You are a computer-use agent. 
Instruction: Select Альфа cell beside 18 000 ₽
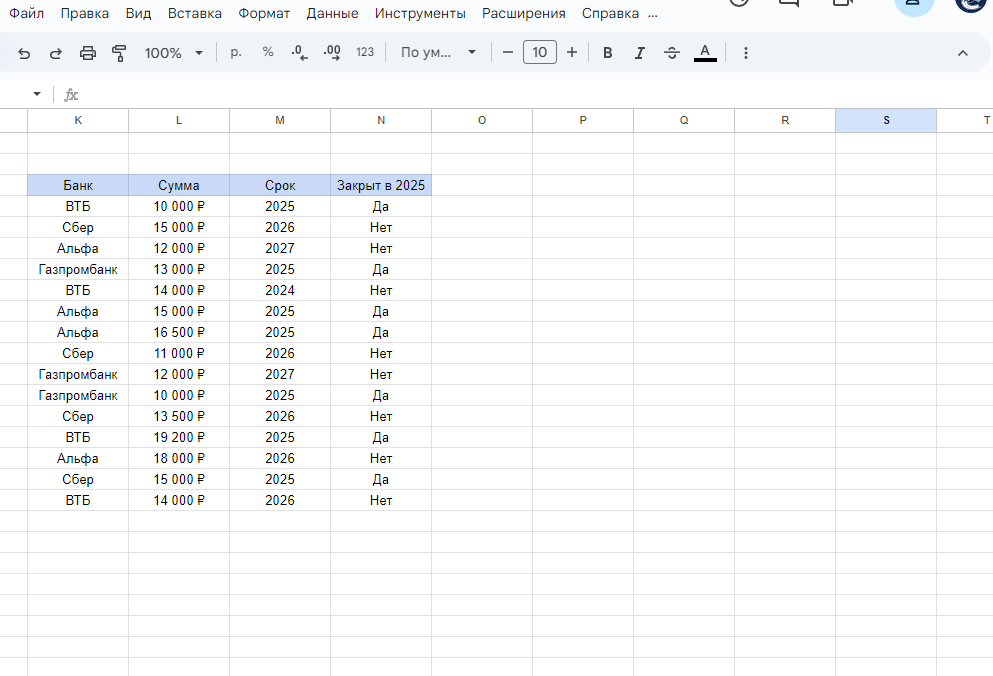[78, 459]
